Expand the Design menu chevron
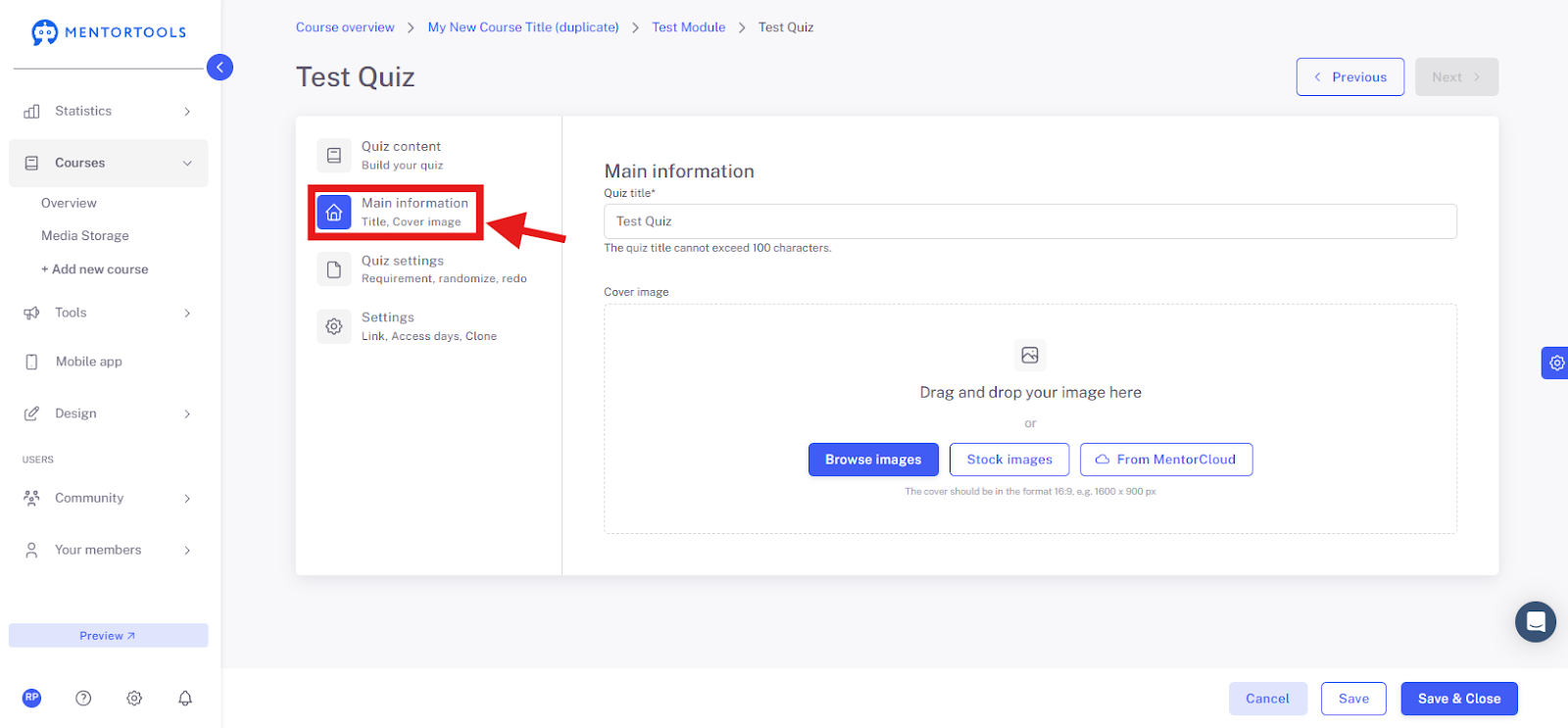Viewport: 1568px width, 728px height. 187,414
